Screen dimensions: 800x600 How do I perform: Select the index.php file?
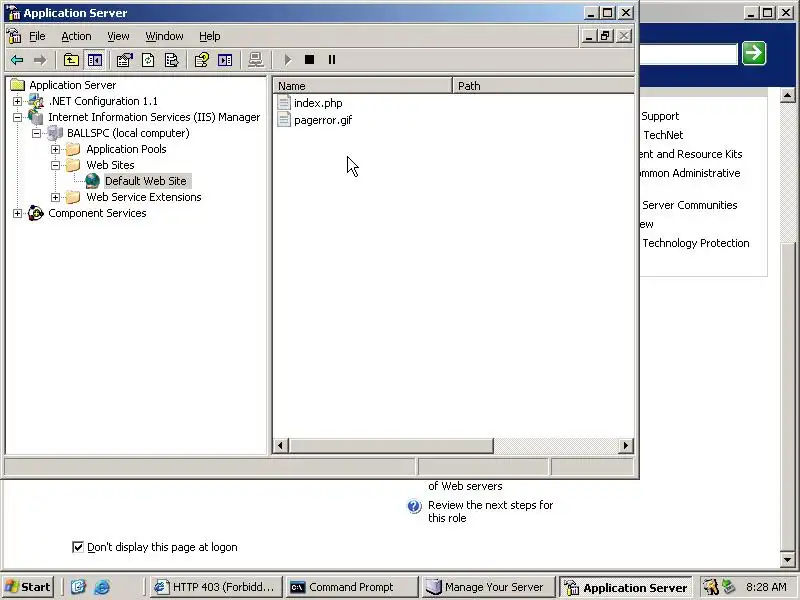[x=318, y=103]
